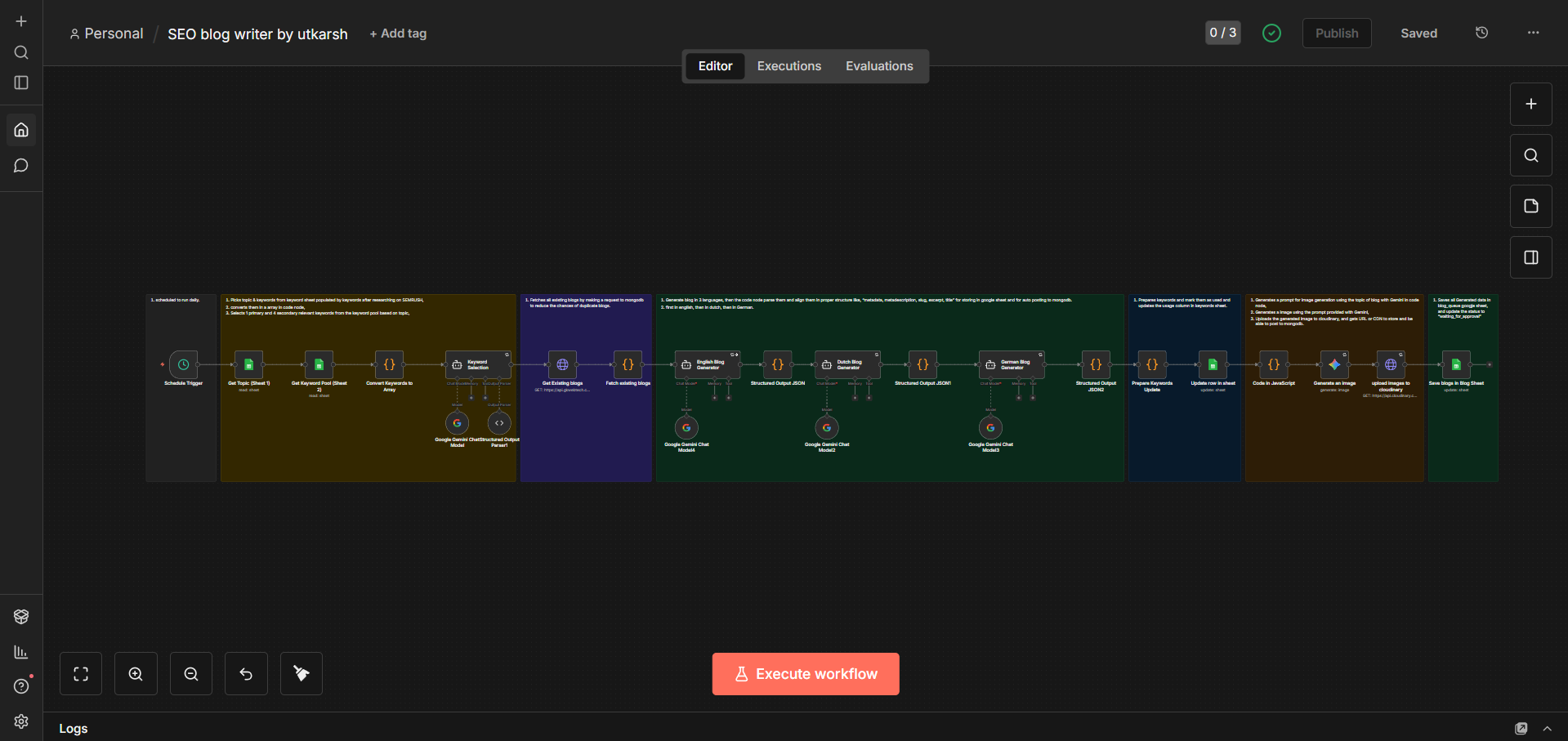Select the zoom out canvas control

tap(190, 673)
